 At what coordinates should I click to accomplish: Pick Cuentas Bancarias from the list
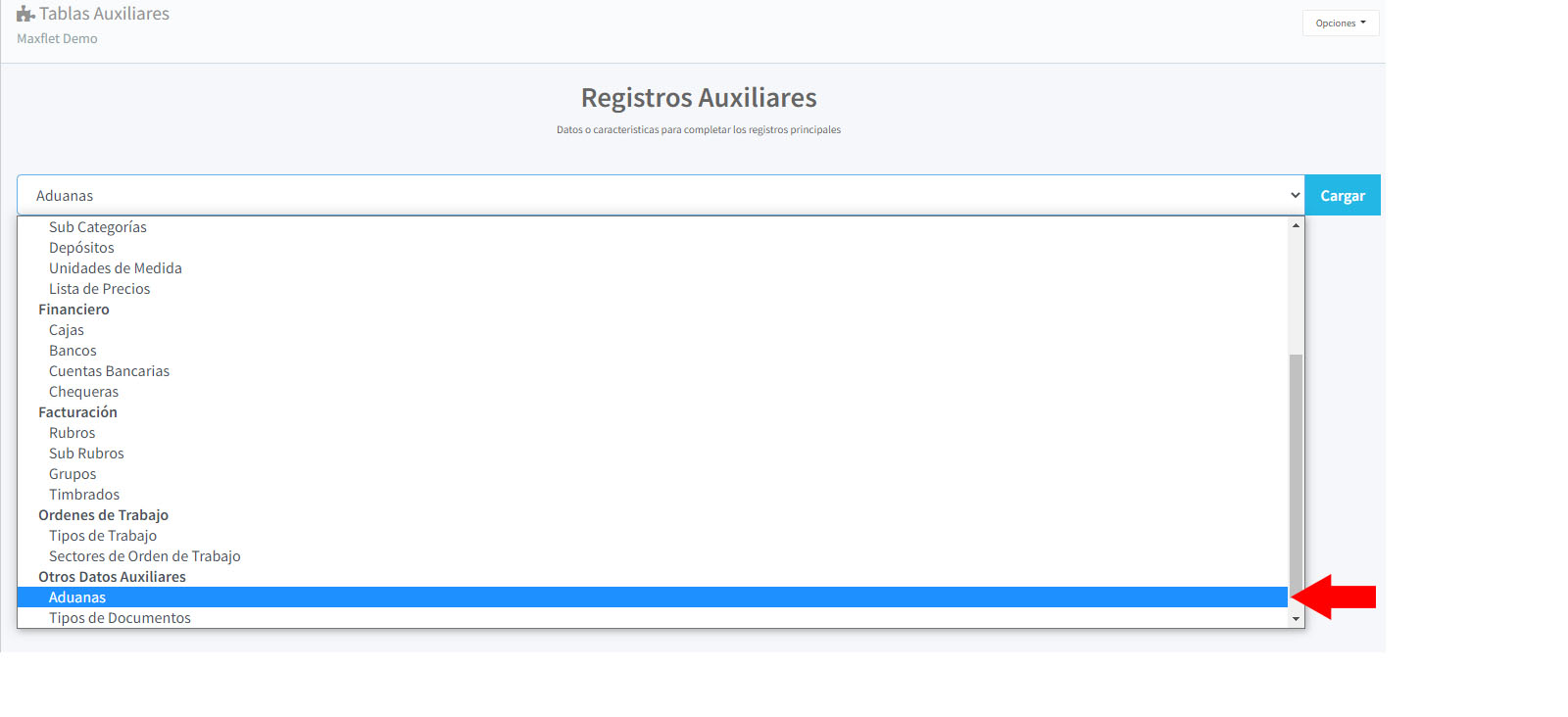point(109,371)
